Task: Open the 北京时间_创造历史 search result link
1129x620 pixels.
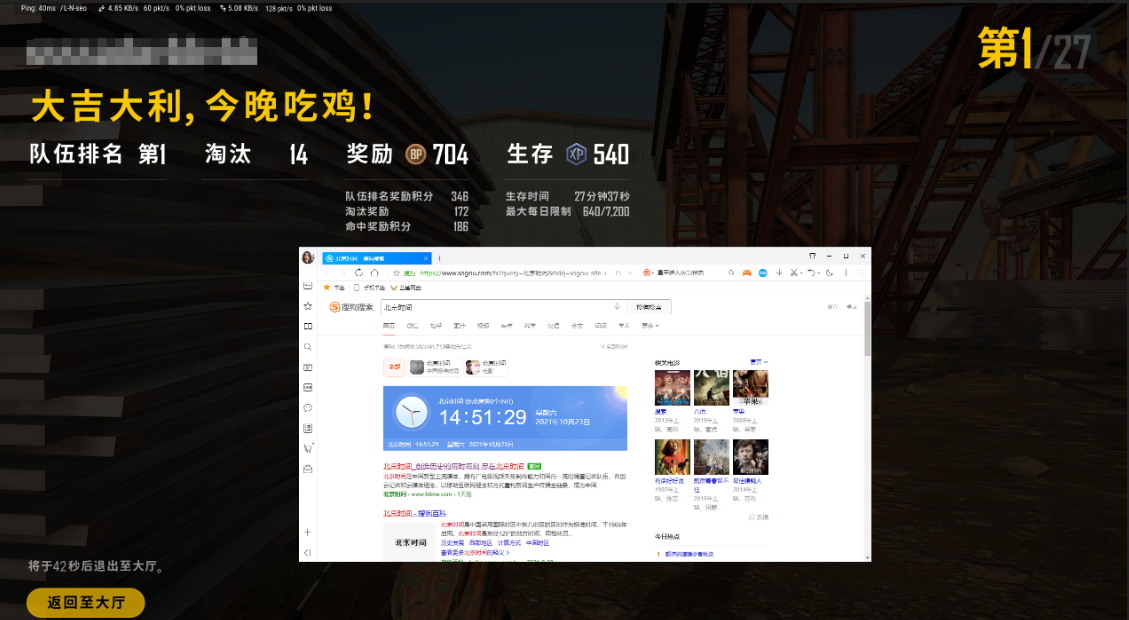Action: (x=453, y=467)
